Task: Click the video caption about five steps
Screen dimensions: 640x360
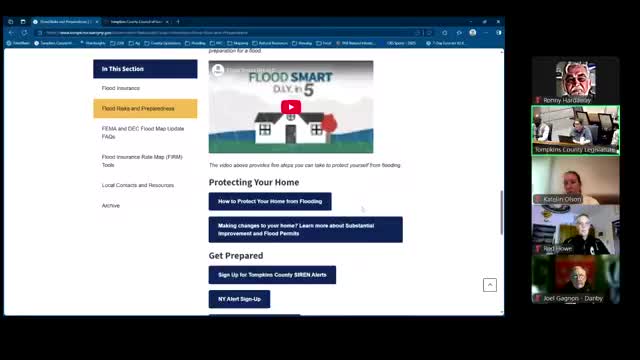Action: point(305,165)
